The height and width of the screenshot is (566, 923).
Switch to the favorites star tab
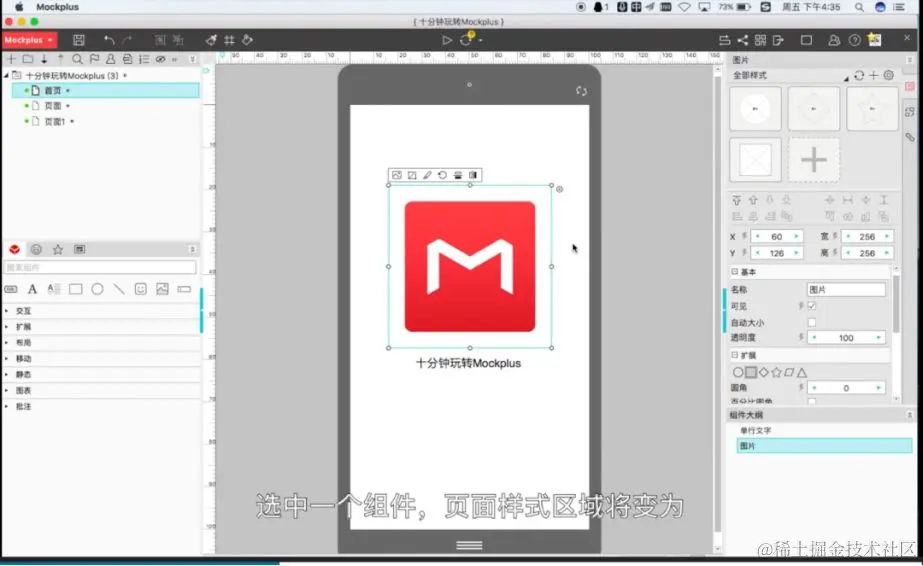(58, 249)
